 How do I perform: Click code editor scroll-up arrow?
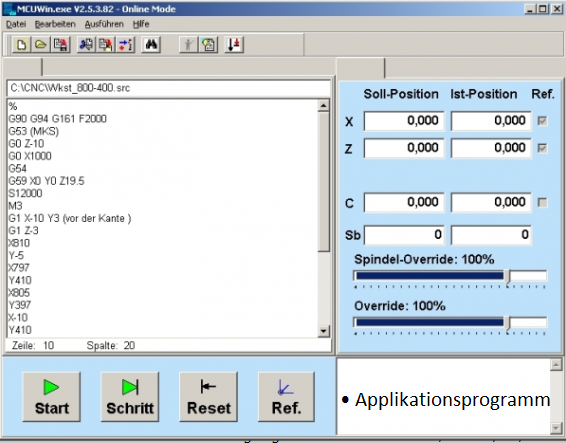[x=323, y=106]
